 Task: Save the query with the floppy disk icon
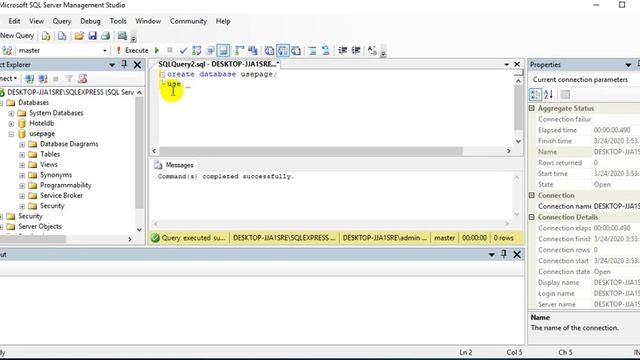point(93,36)
